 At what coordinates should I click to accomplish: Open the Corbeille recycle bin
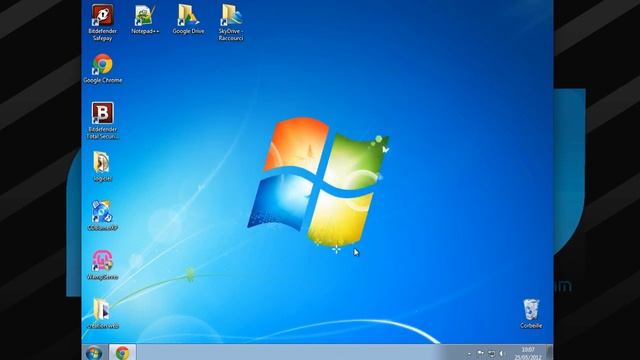tap(531, 313)
